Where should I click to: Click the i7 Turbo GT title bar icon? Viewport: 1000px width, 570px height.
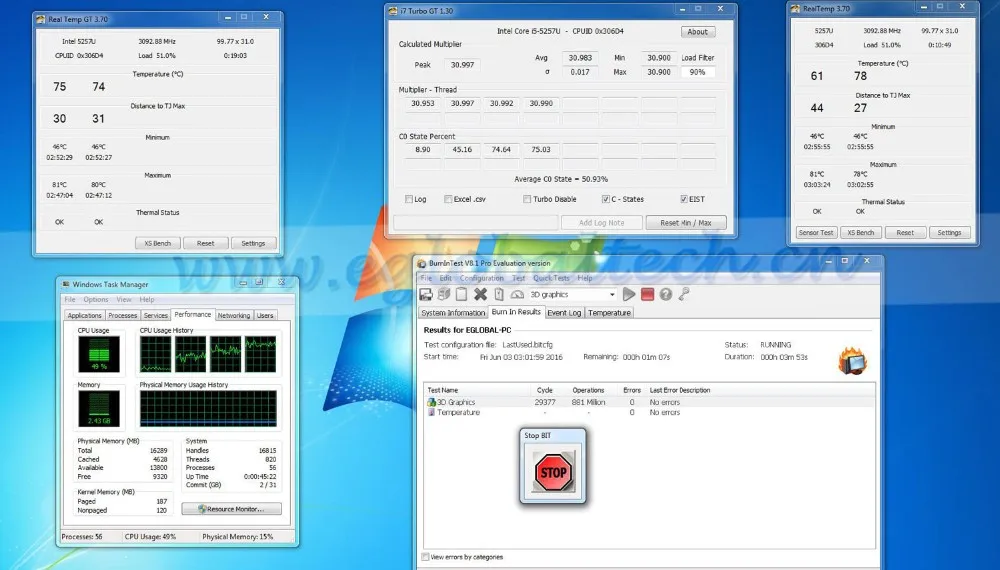pyautogui.click(x=393, y=11)
